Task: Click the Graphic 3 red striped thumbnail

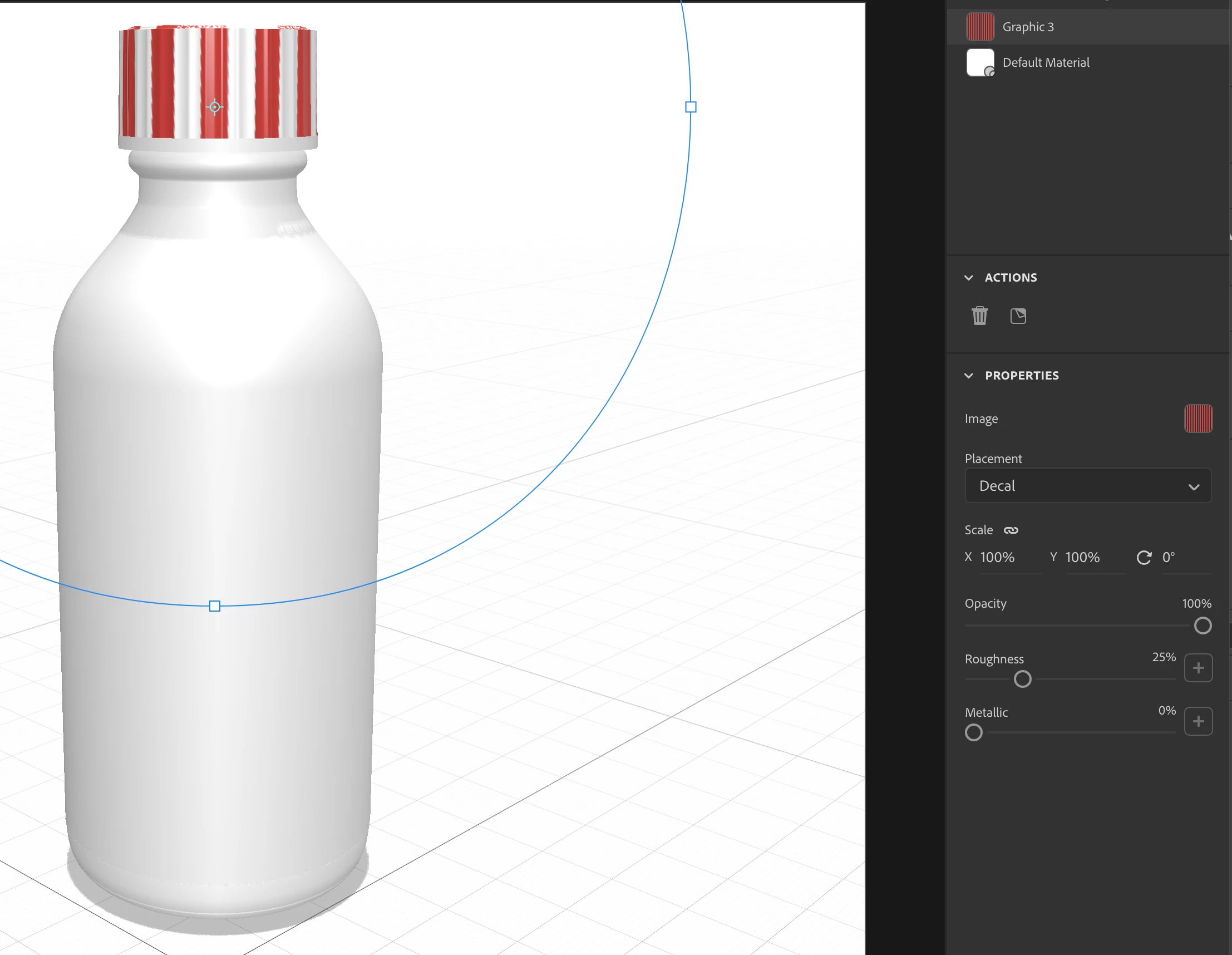Action: pos(980,27)
